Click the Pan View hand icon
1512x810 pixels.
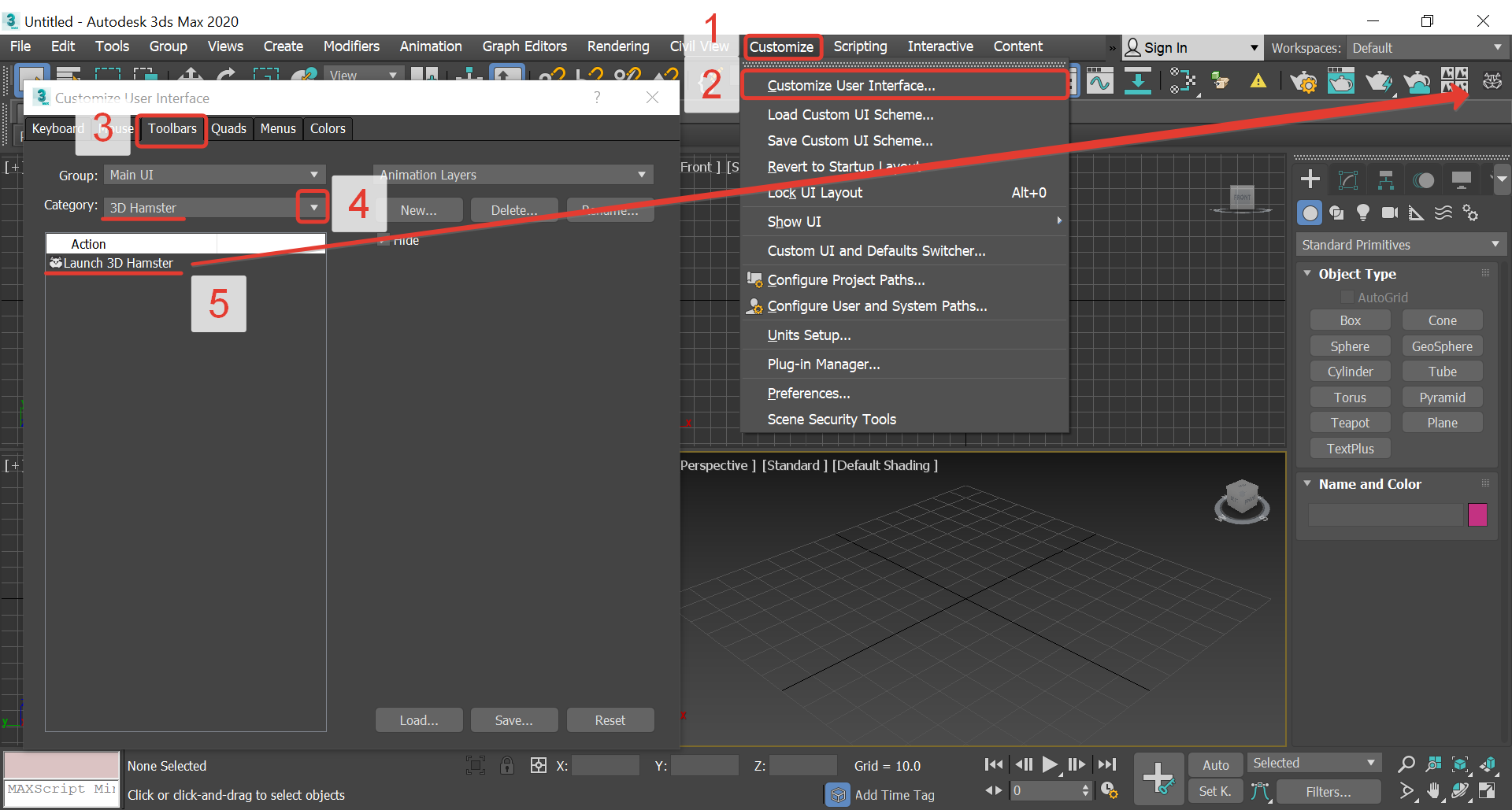click(x=1434, y=791)
